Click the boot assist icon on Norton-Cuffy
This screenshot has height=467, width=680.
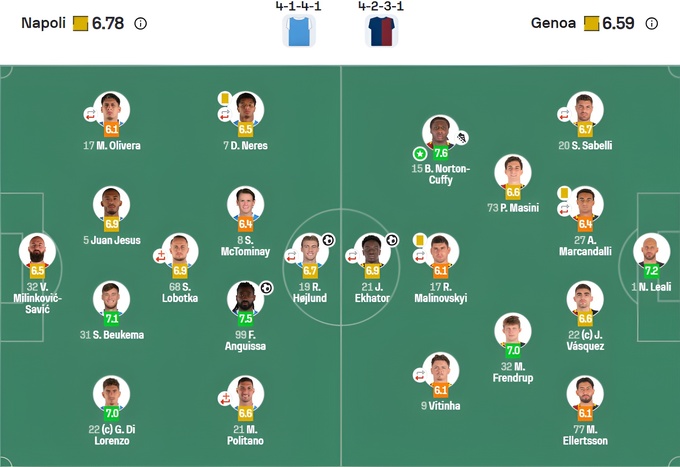click(x=462, y=138)
